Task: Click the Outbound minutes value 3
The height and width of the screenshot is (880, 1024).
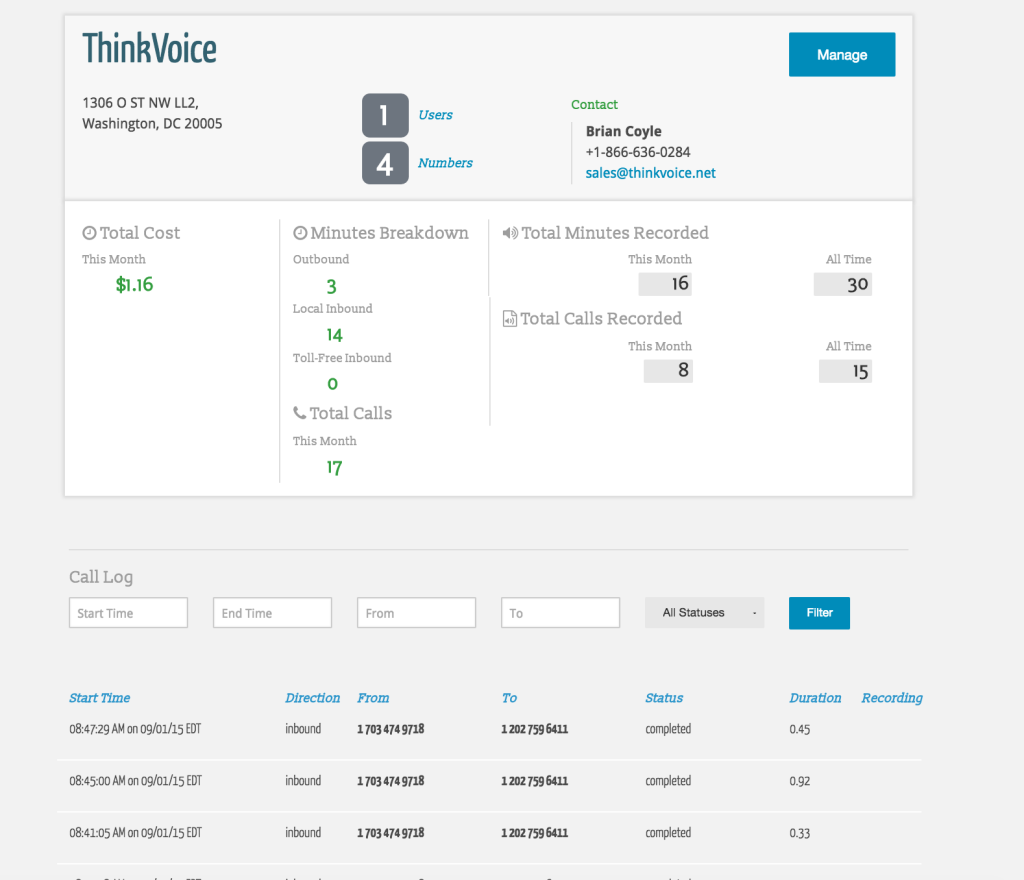Action: [332, 287]
